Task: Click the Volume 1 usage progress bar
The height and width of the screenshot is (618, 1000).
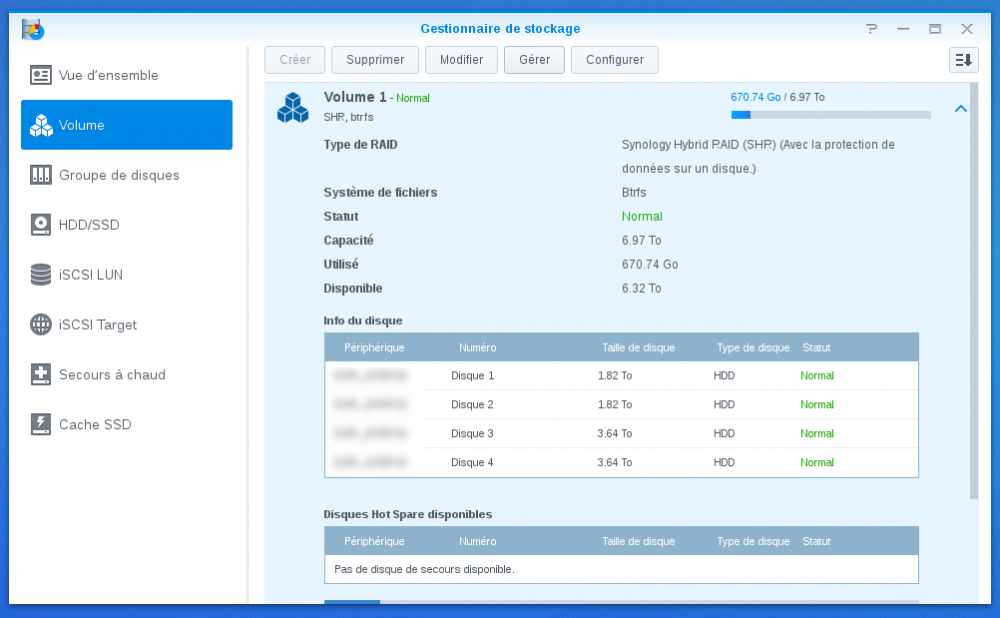Action: [x=830, y=115]
